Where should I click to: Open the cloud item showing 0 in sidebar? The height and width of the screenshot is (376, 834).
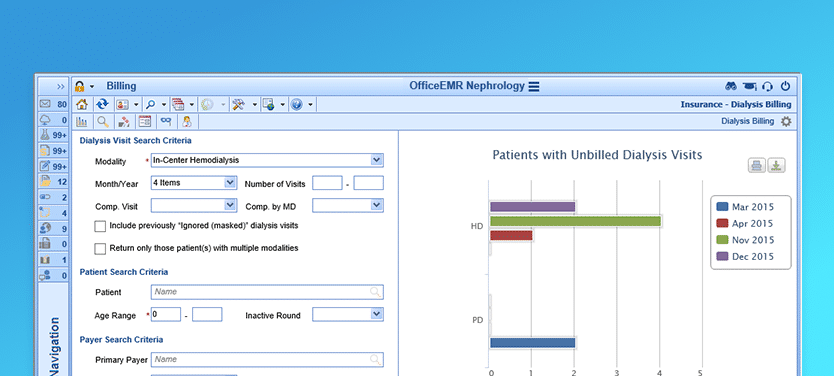[53, 120]
